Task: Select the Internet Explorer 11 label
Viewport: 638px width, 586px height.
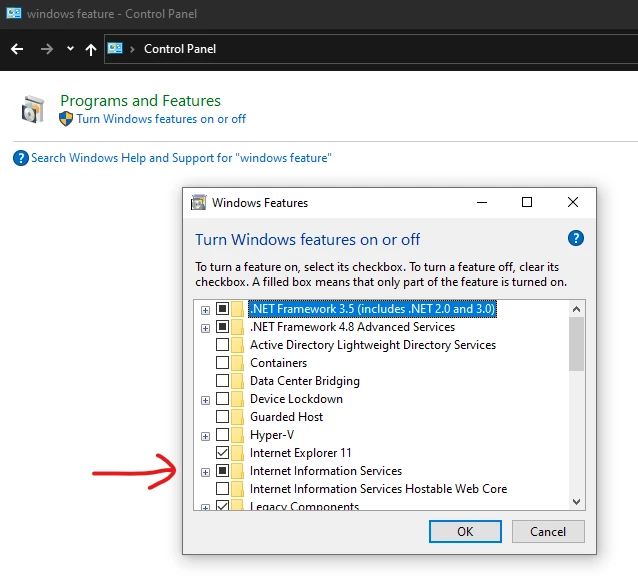Action: click(300, 453)
